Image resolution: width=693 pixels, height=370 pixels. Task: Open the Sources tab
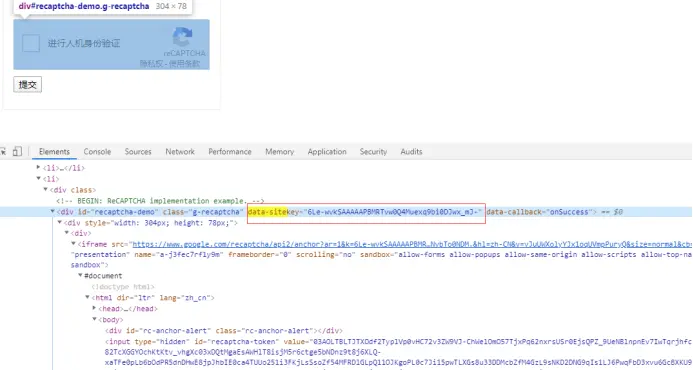tap(138, 152)
